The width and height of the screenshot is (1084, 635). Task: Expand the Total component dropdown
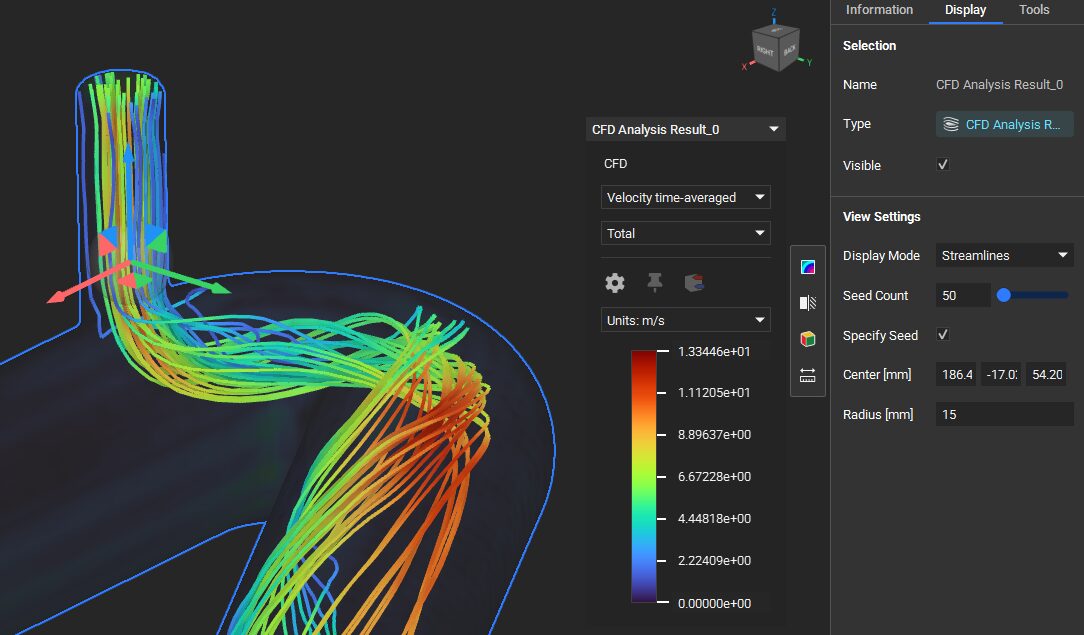click(686, 233)
